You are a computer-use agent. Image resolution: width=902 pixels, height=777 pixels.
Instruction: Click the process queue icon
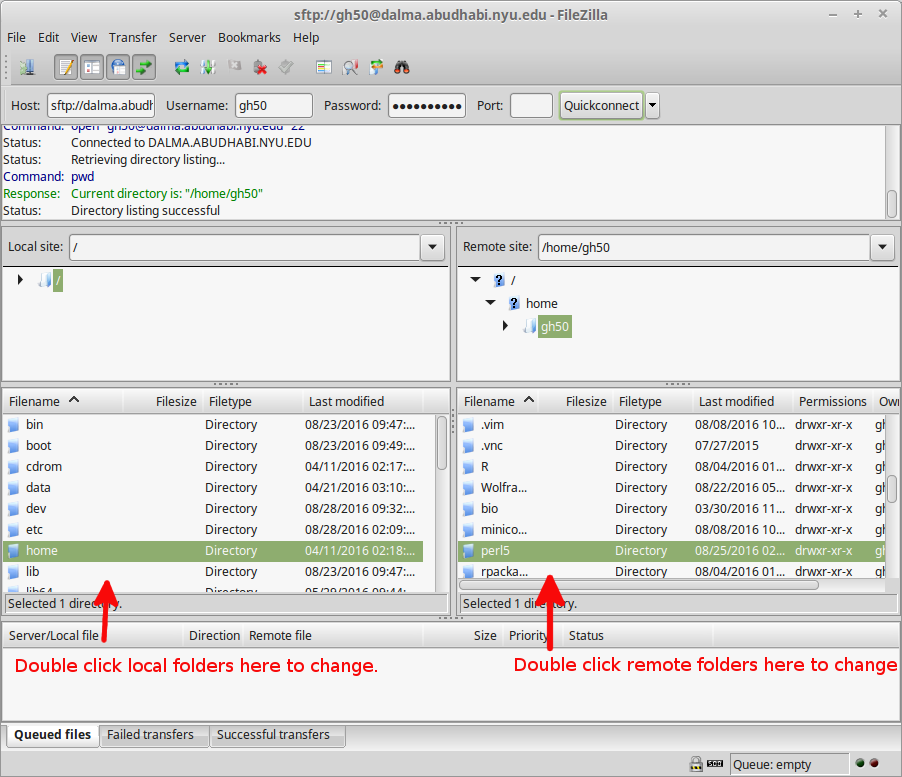pos(208,68)
